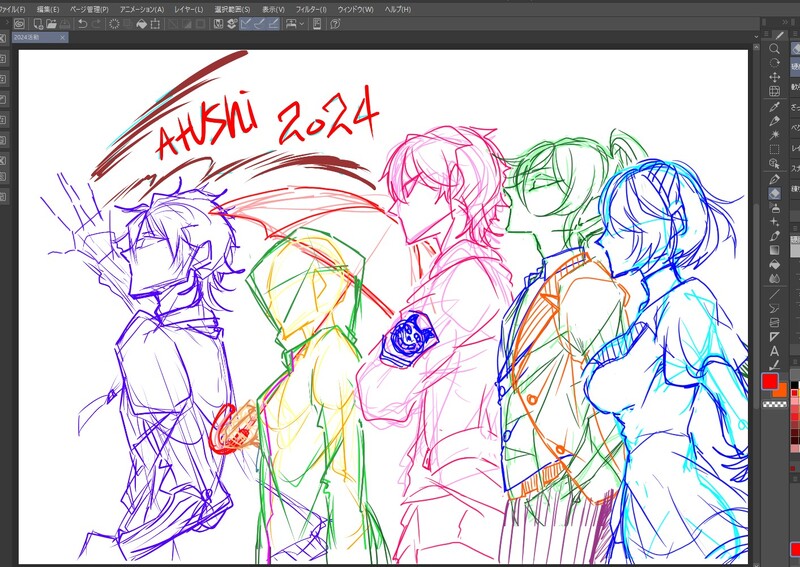Toggle Snap to Grid
The height and width of the screenshot is (567, 800).
(273, 23)
